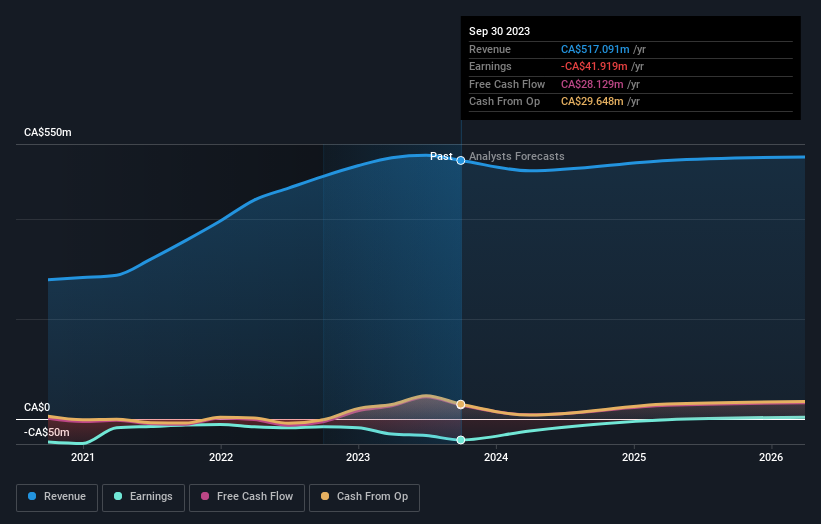Click the CA$0 y-axis label
The height and width of the screenshot is (524, 821).
click(37, 407)
